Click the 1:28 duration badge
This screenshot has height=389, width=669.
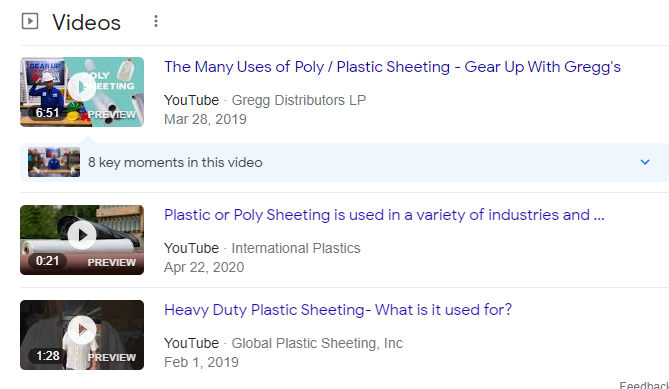click(47, 355)
